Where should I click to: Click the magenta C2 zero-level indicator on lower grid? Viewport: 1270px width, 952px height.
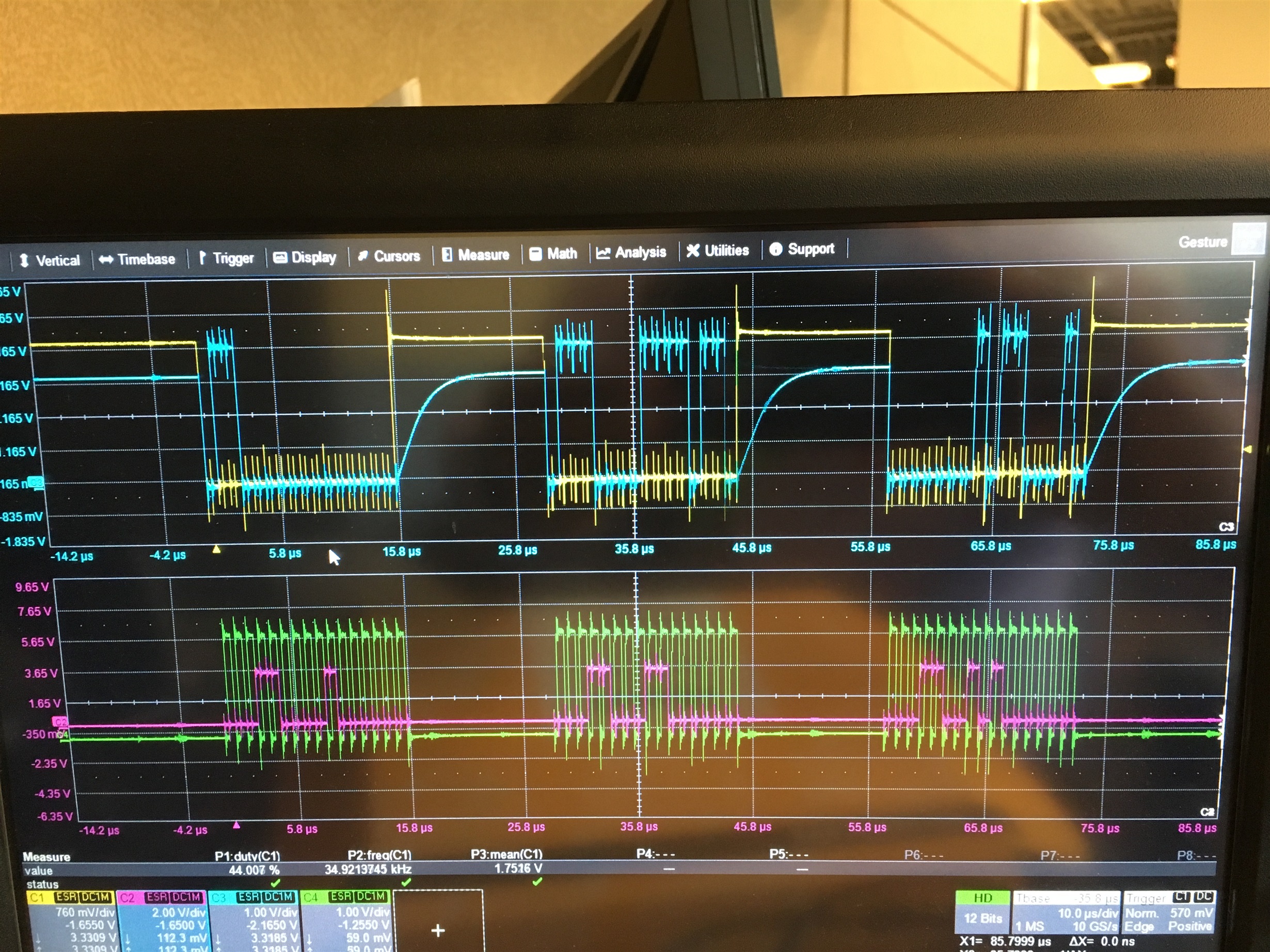pos(60,722)
